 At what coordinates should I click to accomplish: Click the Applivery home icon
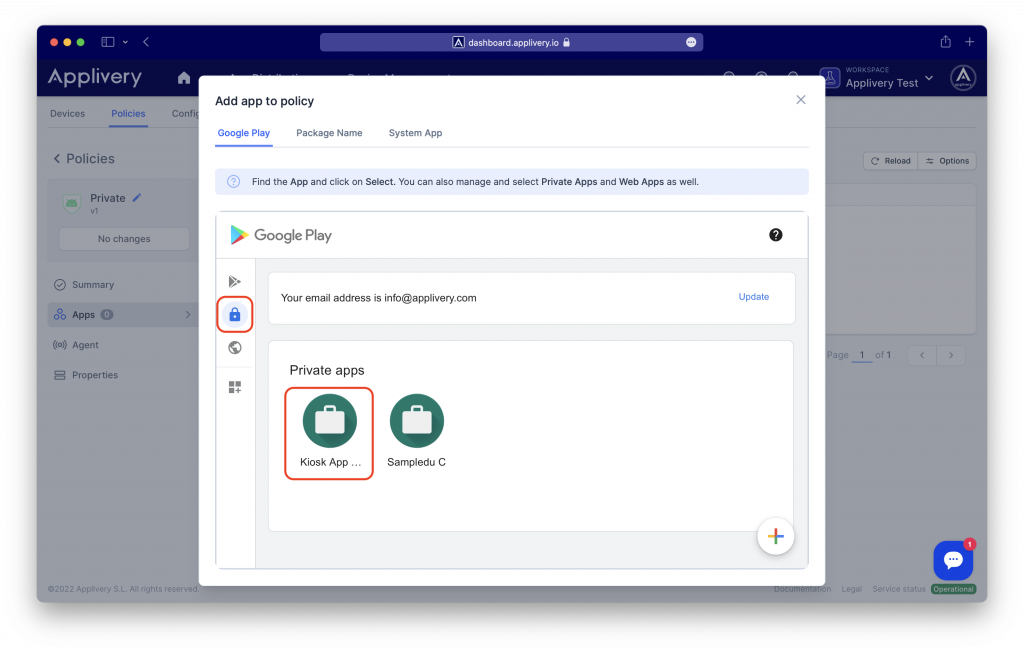184,78
